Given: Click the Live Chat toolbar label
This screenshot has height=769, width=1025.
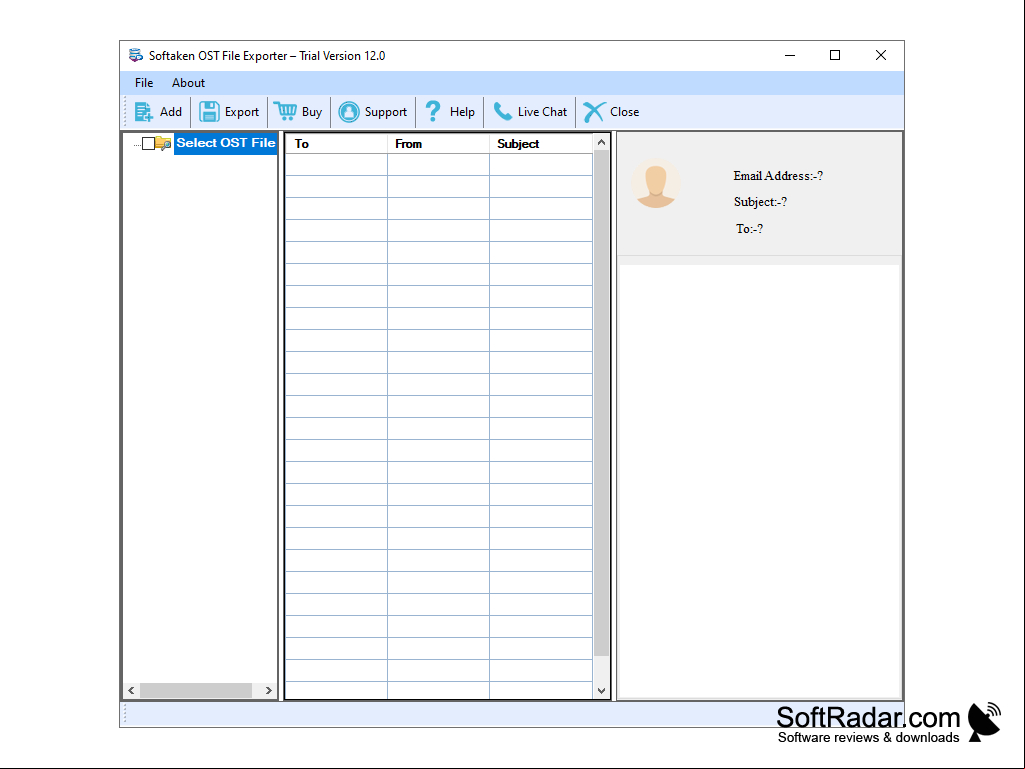Looking at the screenshot, I should [542, 112].
